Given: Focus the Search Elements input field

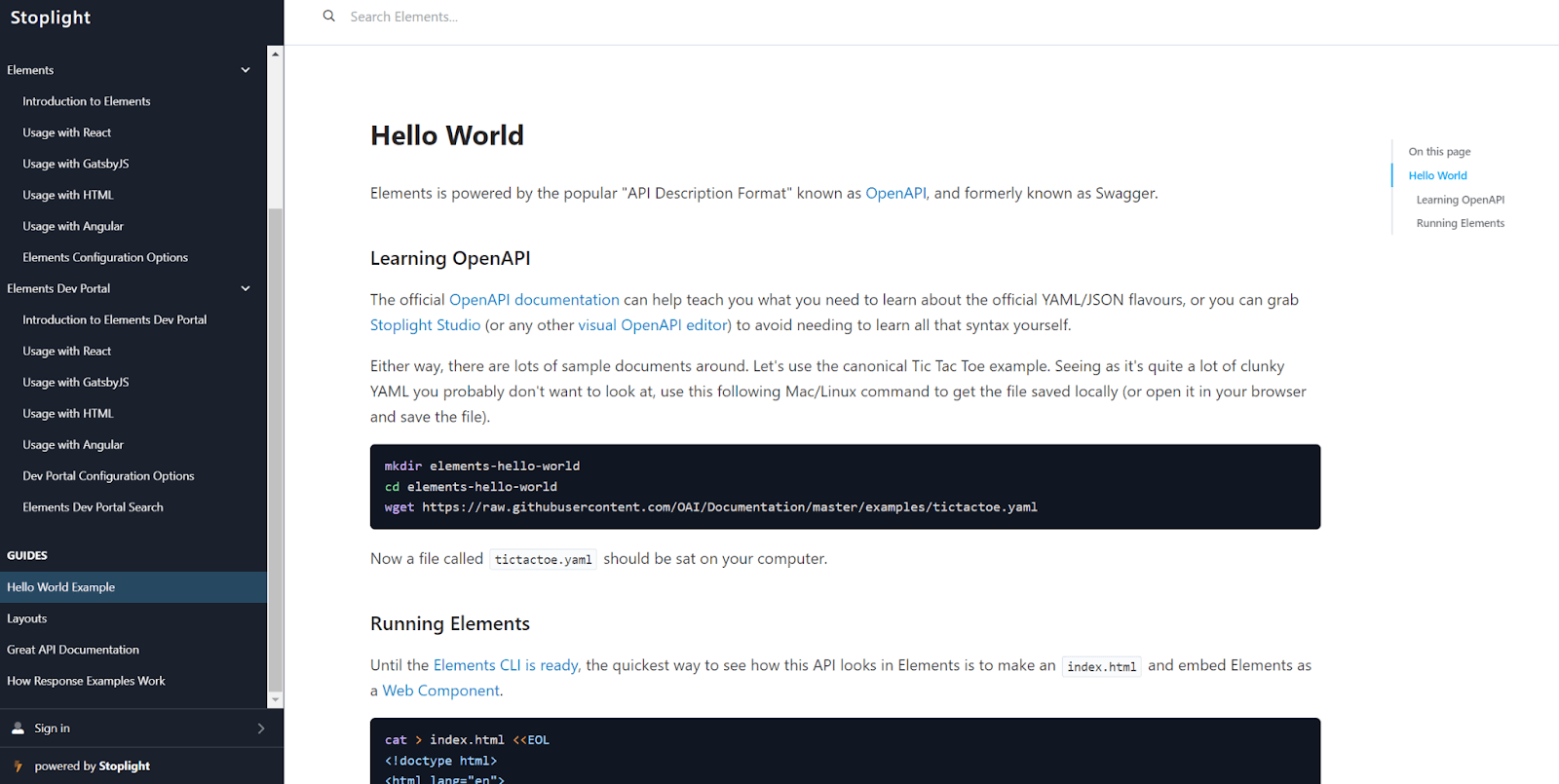Looking at the screenshot, I should click(585, 17).
